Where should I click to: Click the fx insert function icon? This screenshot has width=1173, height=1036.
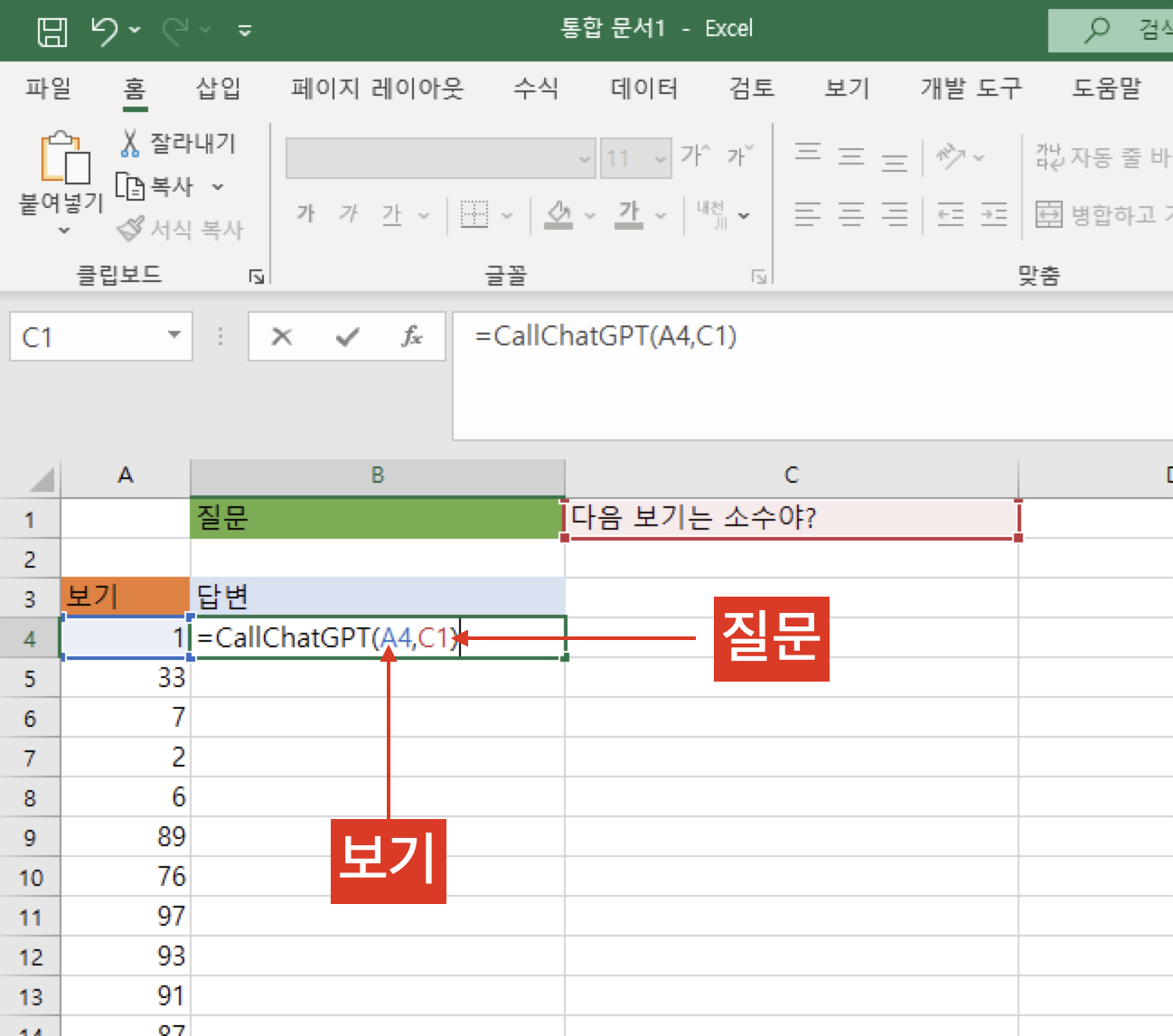412,336
